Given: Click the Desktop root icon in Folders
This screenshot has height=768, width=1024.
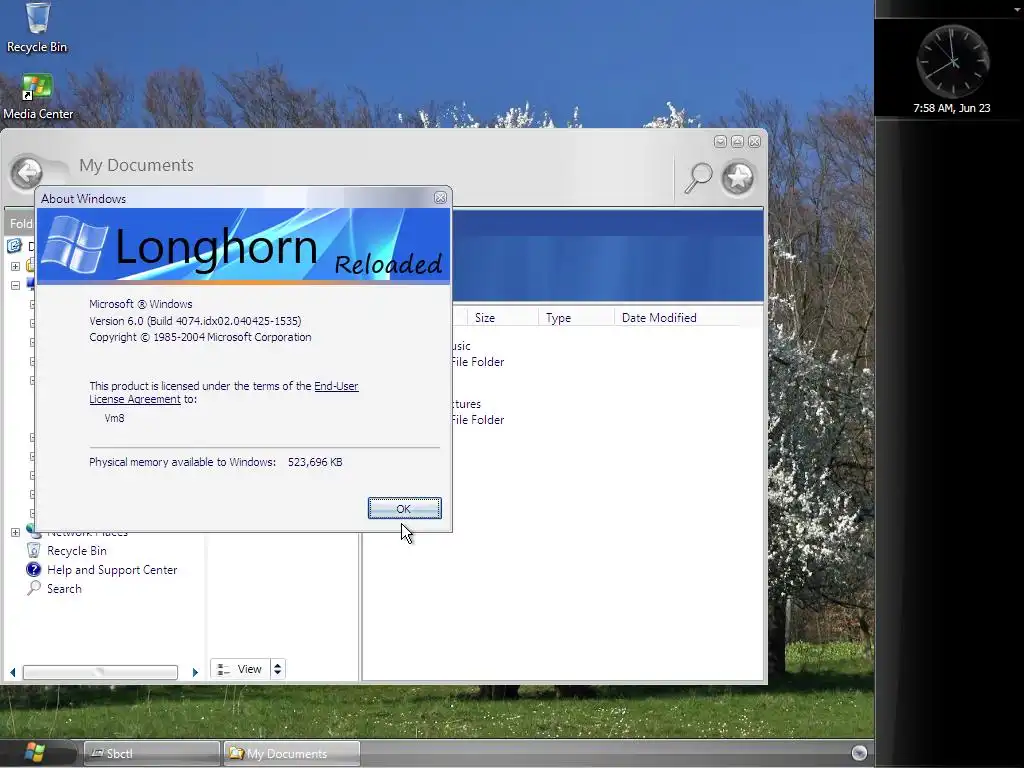Looking at the screenshot, I should tap(14, 246).
